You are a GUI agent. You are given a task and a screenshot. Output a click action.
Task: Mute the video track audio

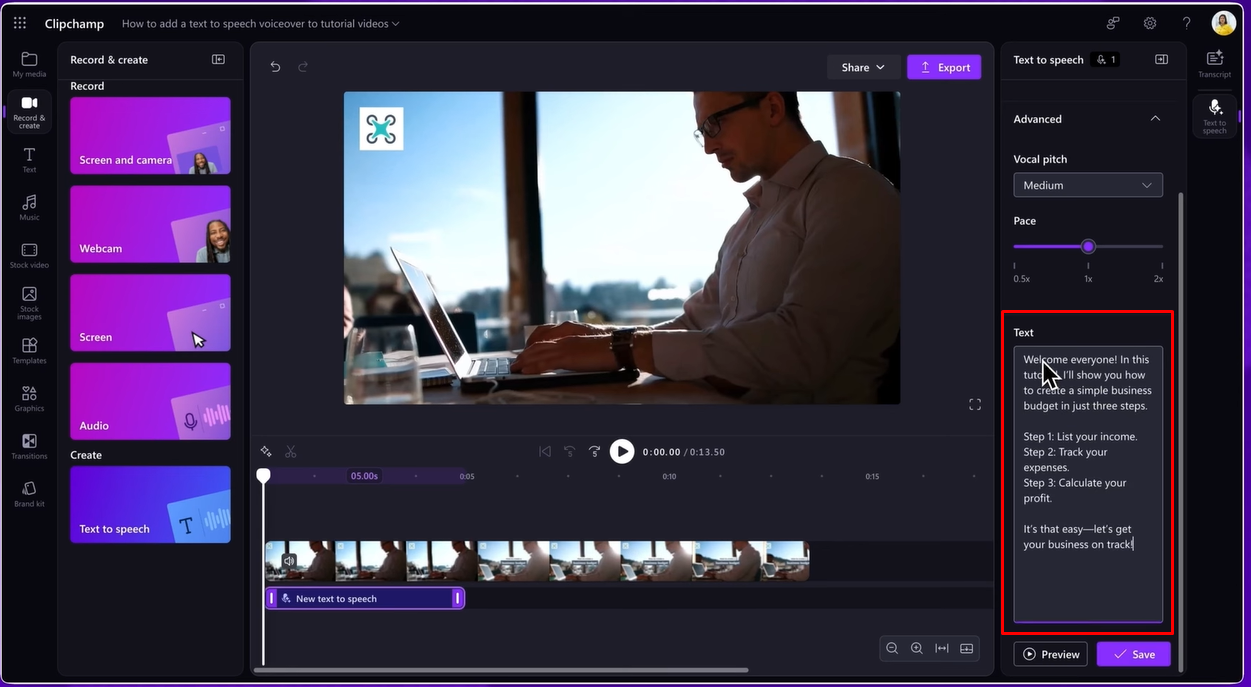pyautogui.click(x=288, y=559)
